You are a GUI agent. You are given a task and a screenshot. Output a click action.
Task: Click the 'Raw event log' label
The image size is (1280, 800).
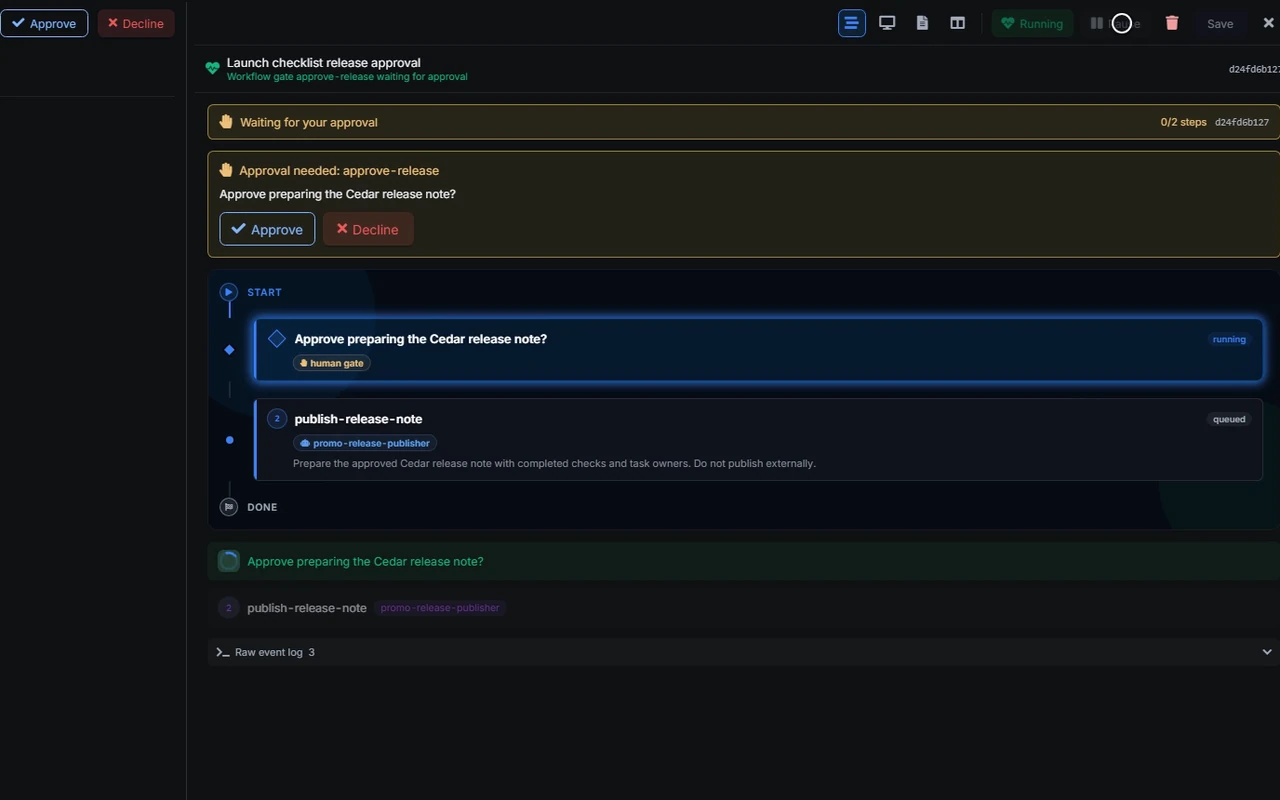[x=269, y=652]
